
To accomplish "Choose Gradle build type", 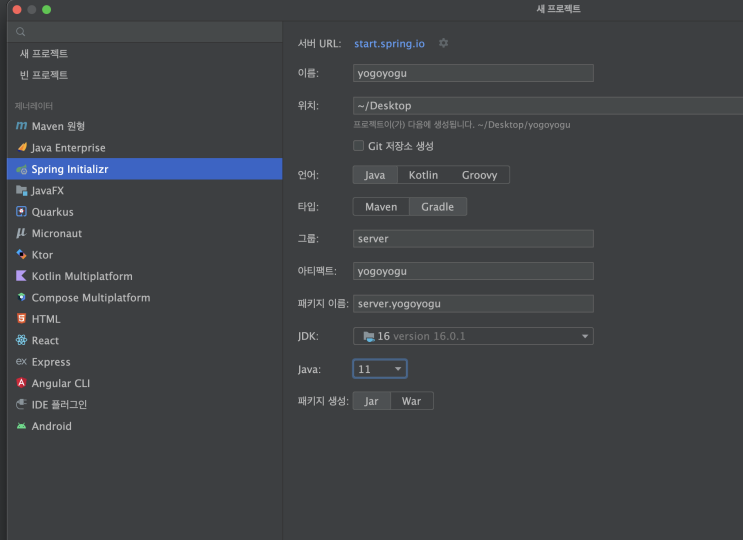I will 437,207.
